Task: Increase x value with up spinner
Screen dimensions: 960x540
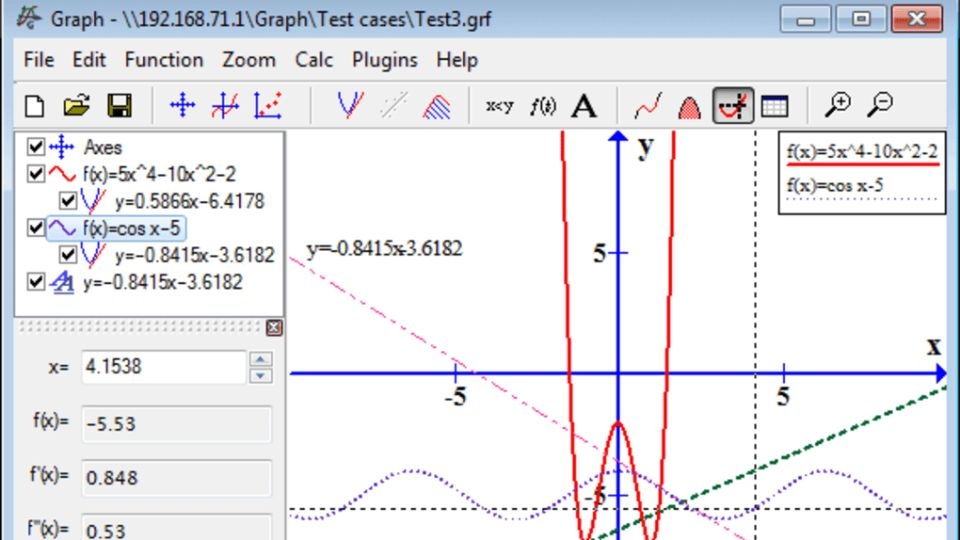Action: (261, 359)
